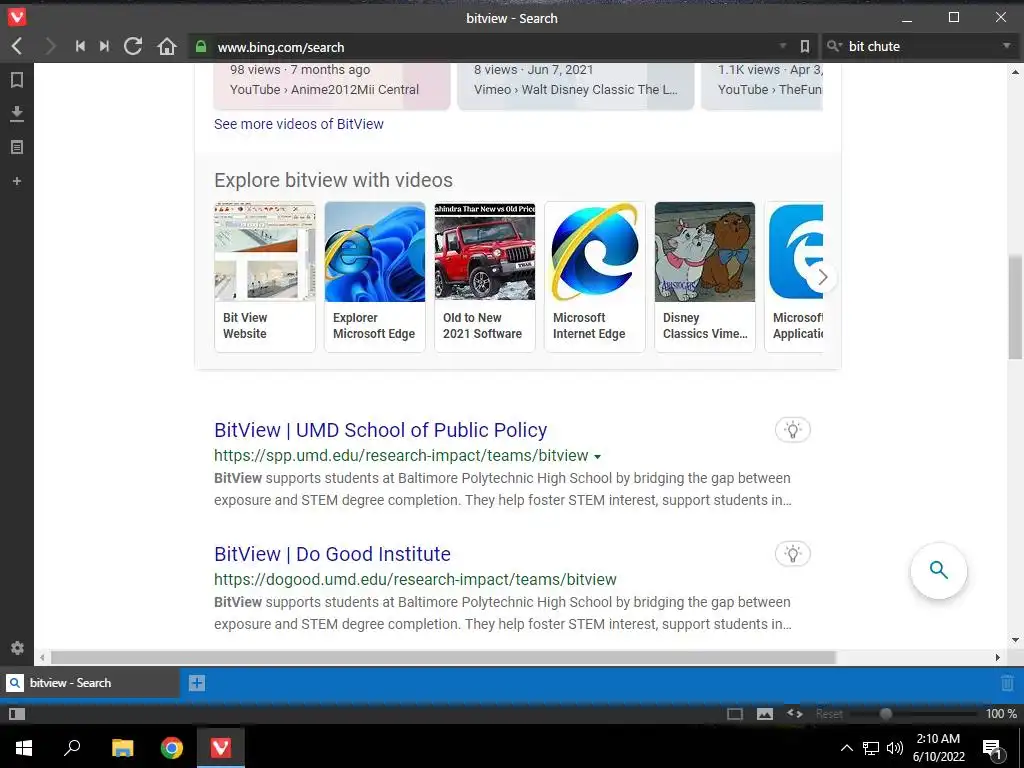Open the 'Explorer Microsoft Edge' video card
Screen dimensions: 1024x768
[375, 277]
